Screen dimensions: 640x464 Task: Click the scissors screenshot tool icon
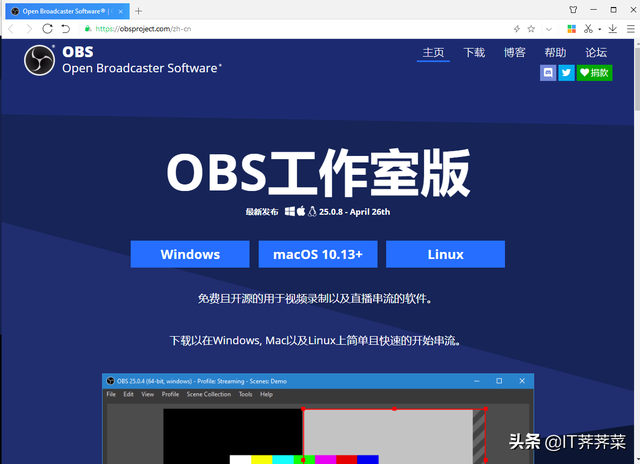pos(588,29)
